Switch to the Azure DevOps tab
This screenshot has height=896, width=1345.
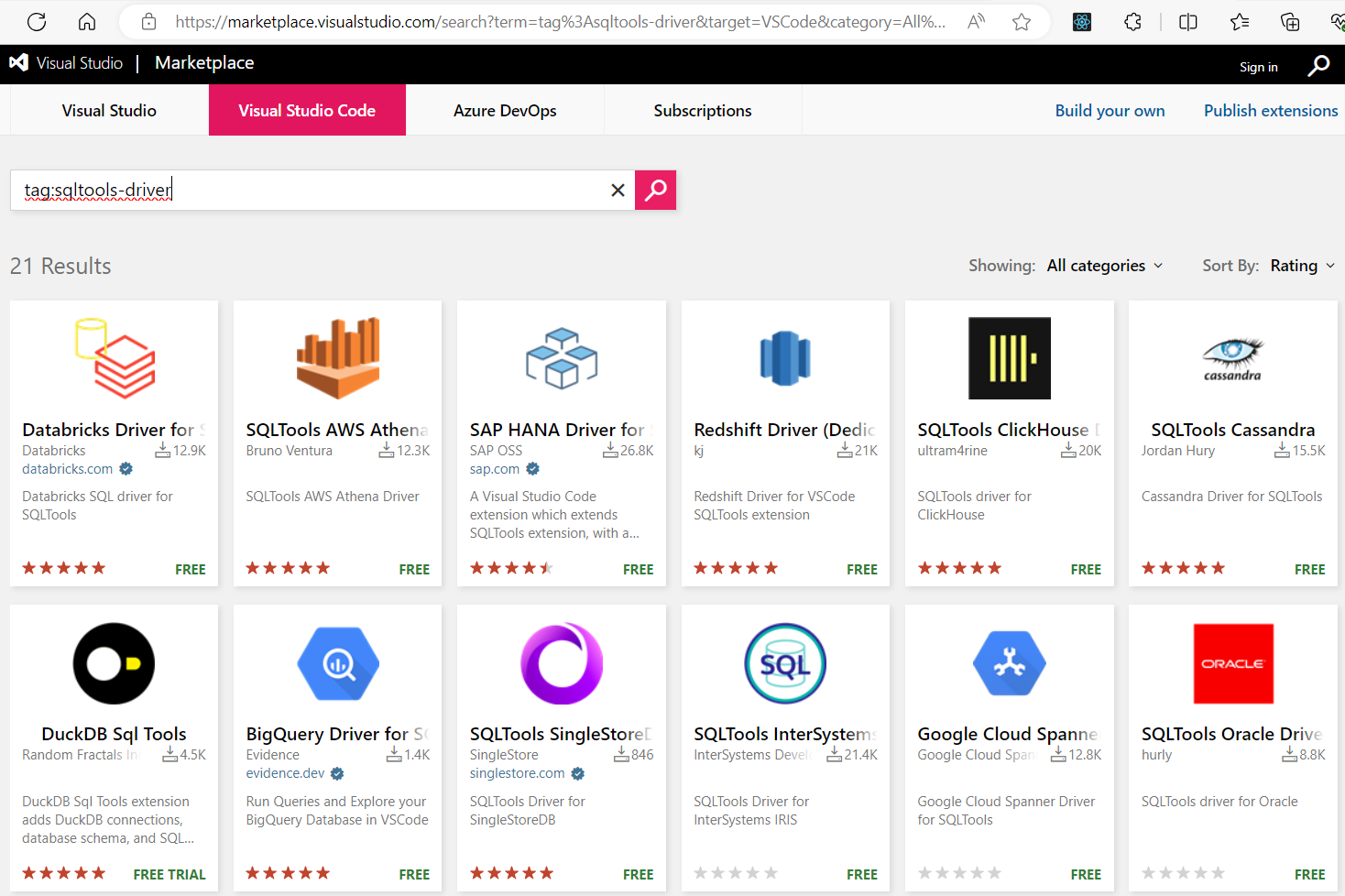point(505,111)
